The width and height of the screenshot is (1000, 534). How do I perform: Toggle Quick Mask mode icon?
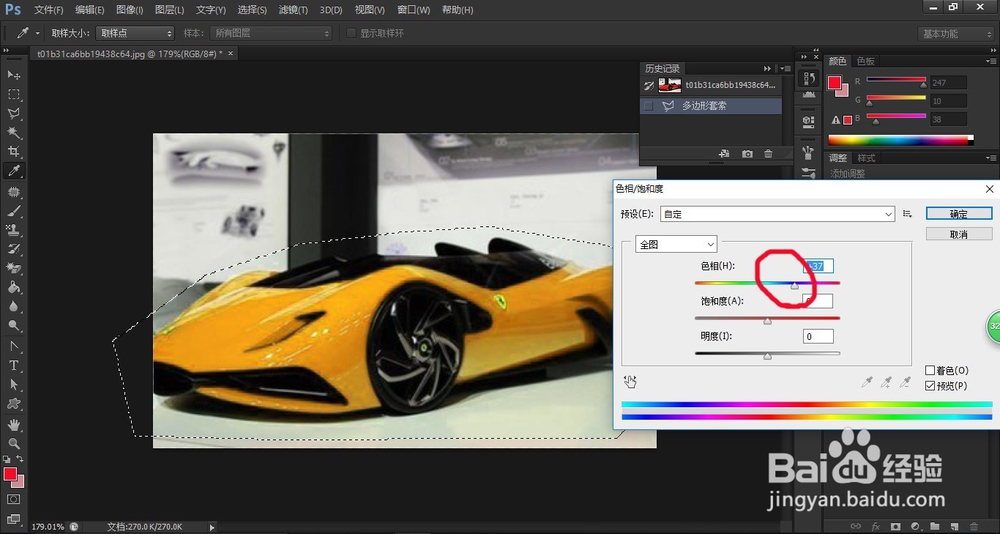tap(13, 499)
